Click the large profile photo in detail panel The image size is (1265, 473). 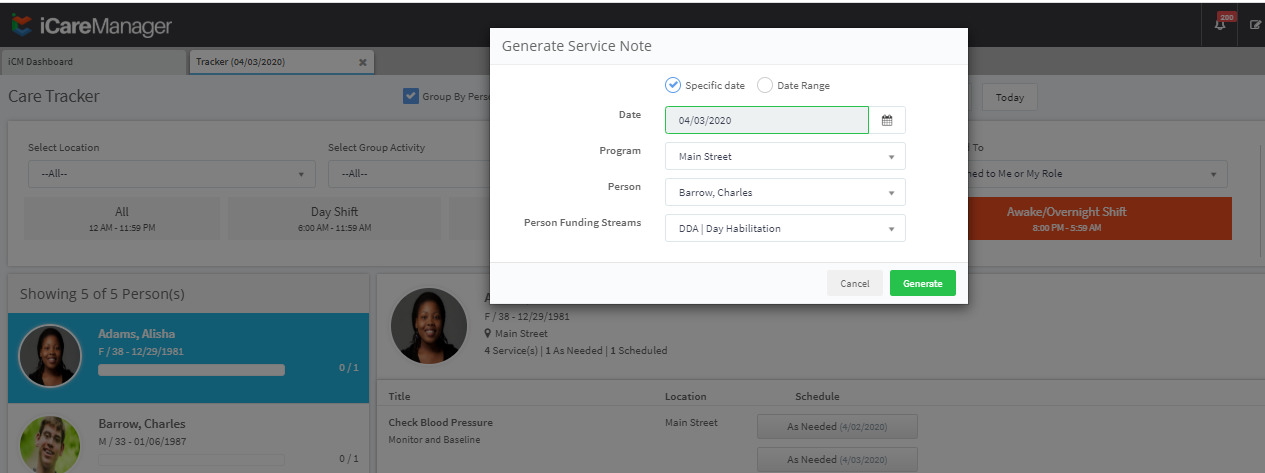pyautogui.click(x=428, y=326)
